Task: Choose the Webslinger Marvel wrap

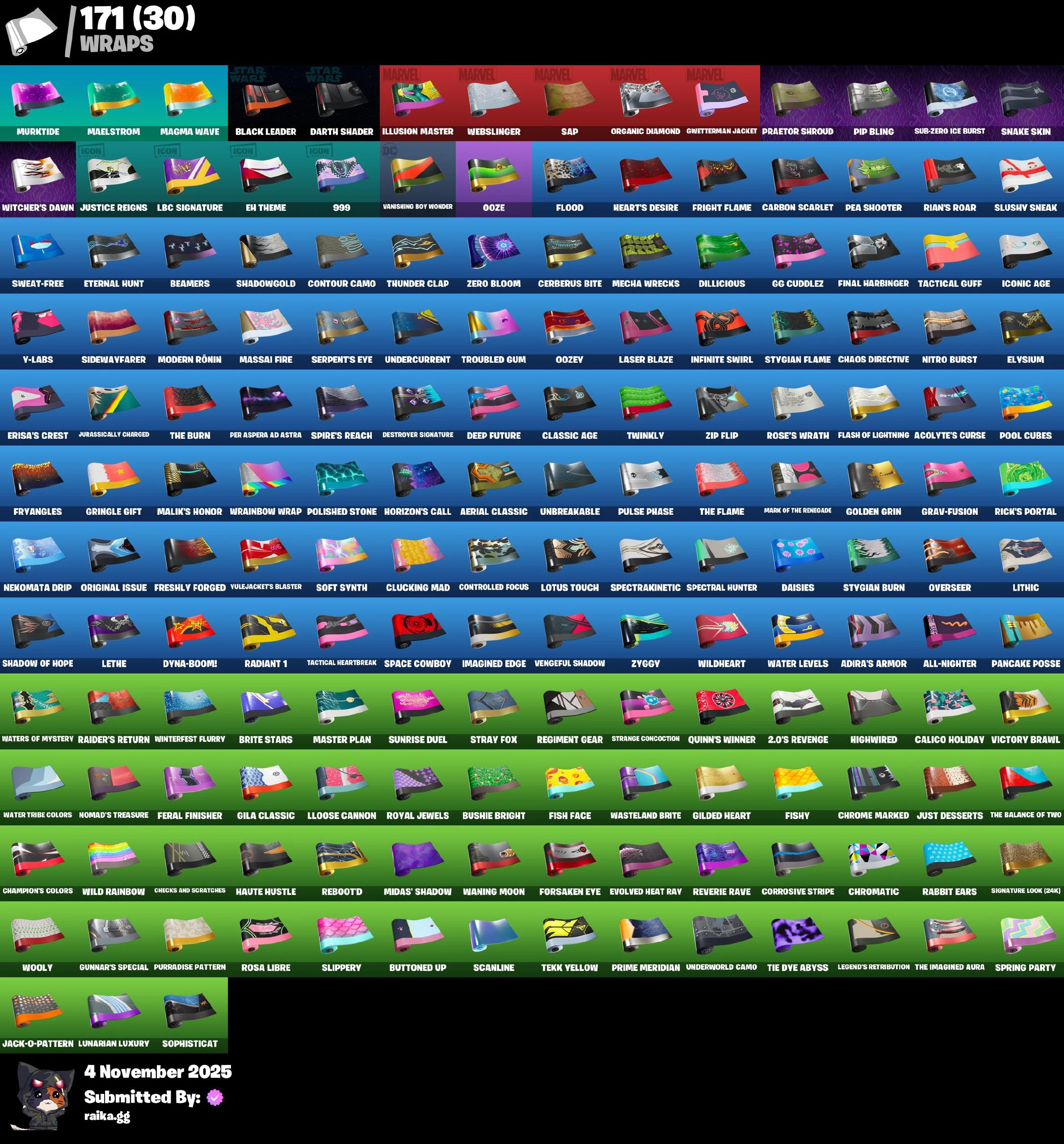Action: 494,98
